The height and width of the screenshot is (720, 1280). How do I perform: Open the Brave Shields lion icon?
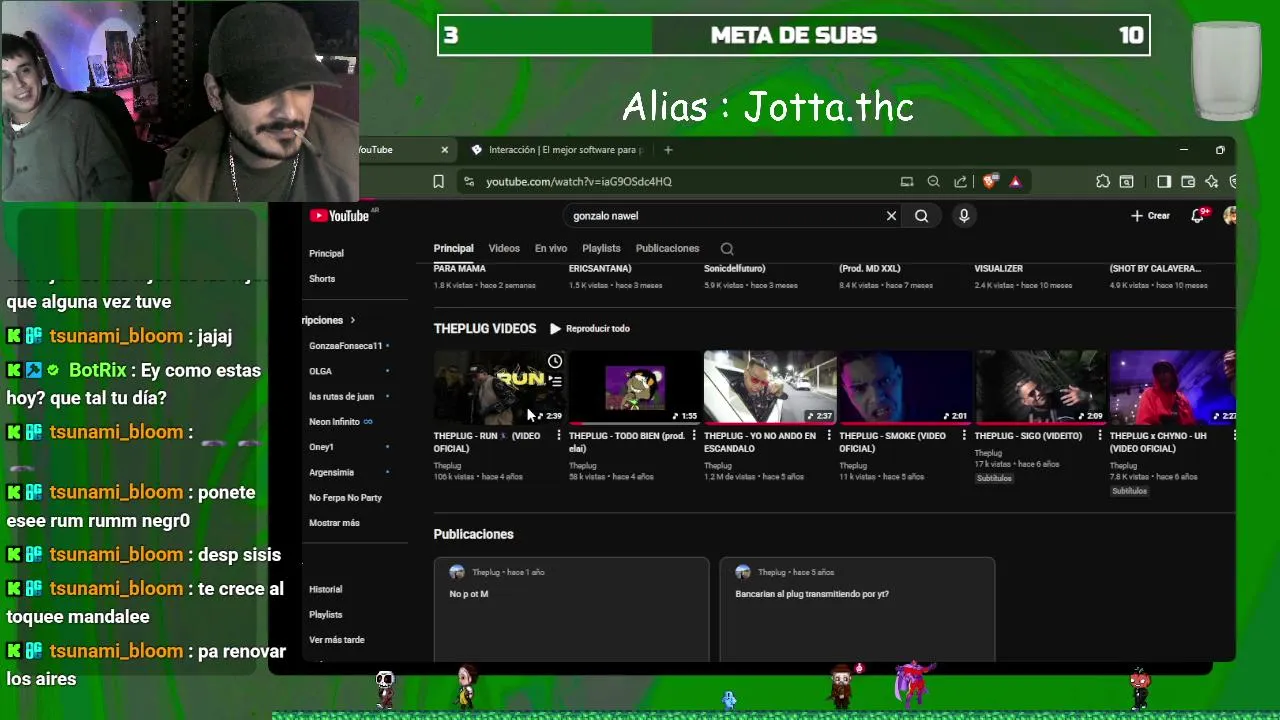(x=990, y=182)
